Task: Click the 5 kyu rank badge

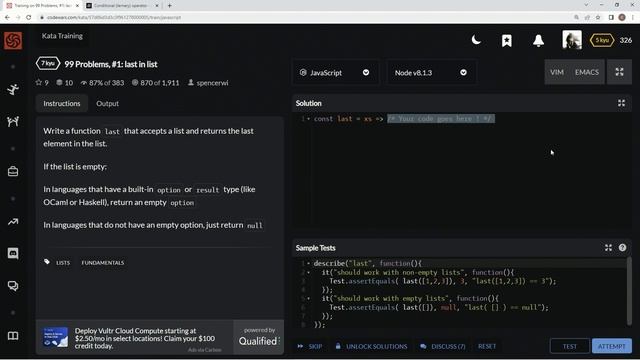Action: 602,40
